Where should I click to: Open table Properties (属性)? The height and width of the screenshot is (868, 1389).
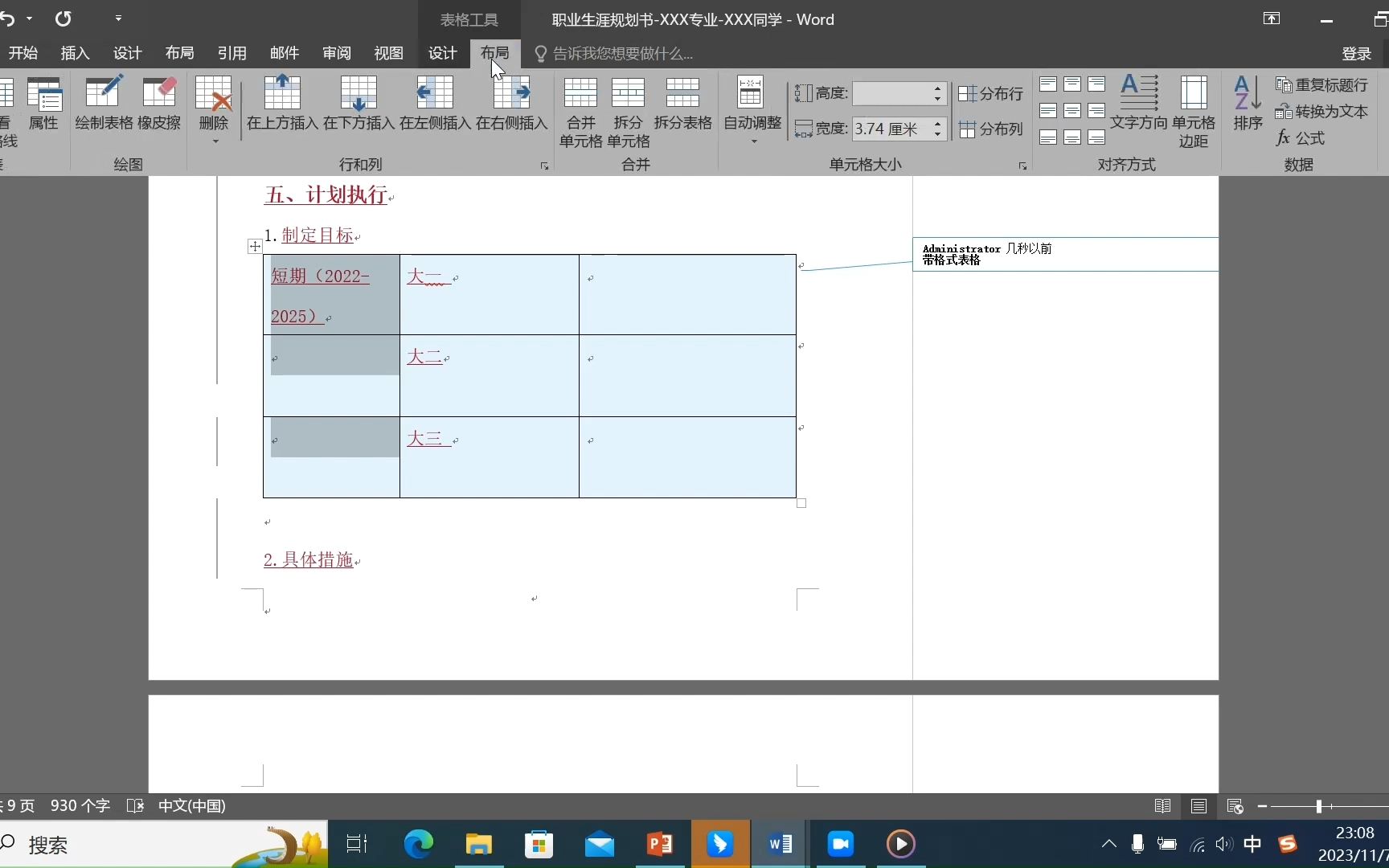tap(44, 103)
